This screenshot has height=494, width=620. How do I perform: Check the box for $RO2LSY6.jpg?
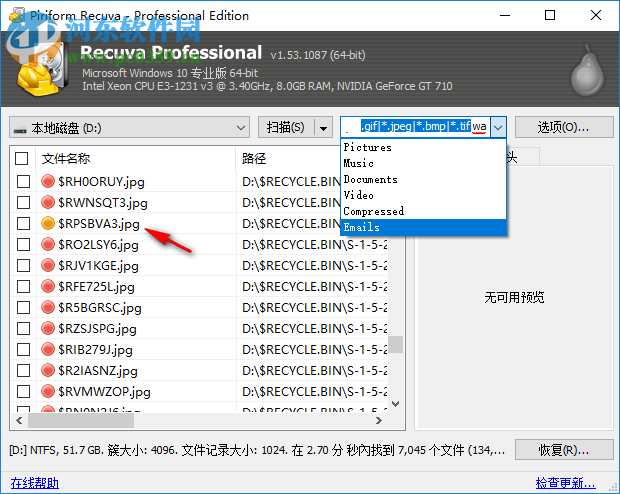tap(23, 244)
